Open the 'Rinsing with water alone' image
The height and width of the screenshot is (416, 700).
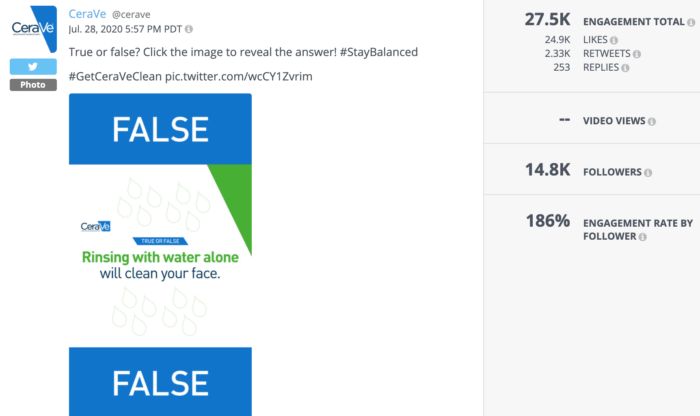click(x=160, y=256)
